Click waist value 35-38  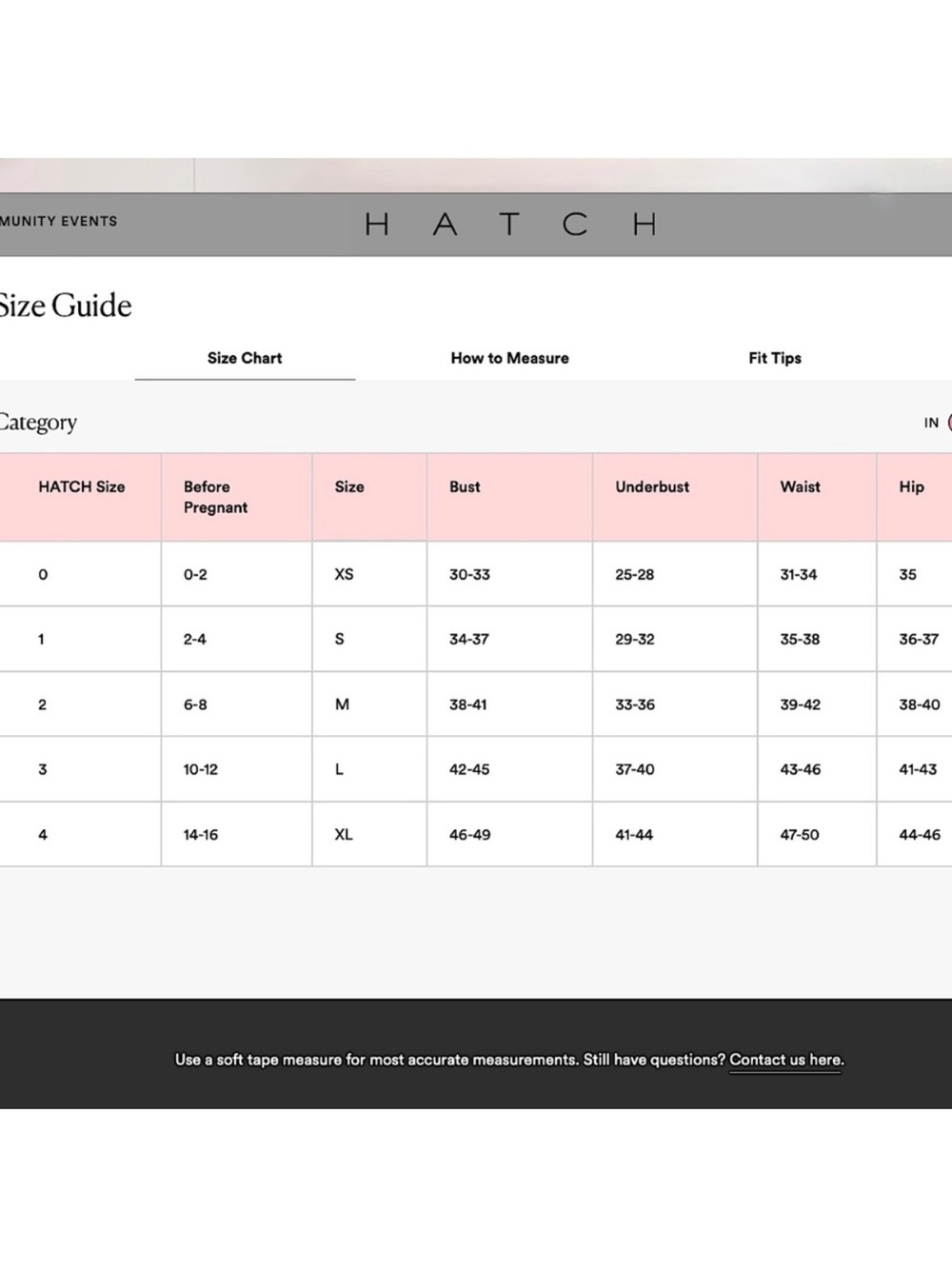tap(800, 639)
